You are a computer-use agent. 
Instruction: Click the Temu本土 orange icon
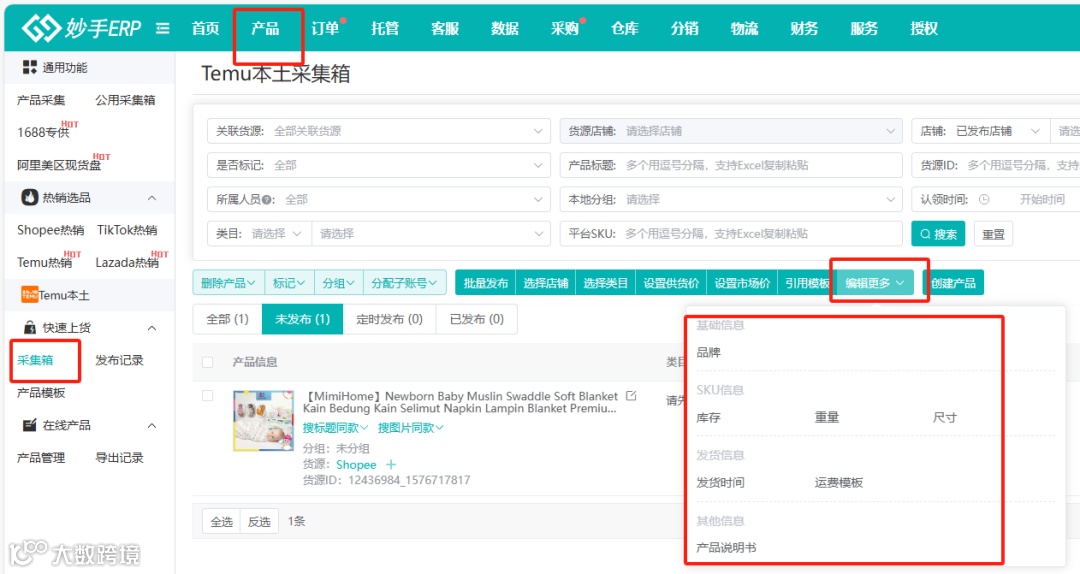[x=29, y=295]
